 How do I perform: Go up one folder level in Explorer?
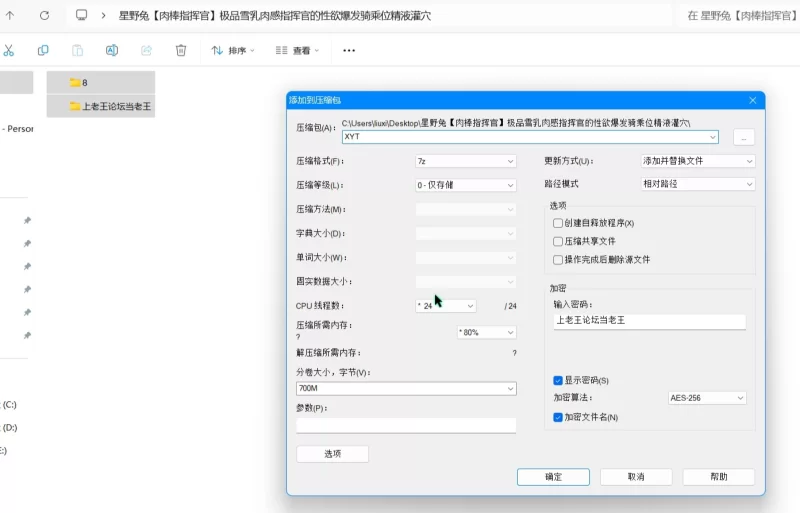tap(10, 15)
